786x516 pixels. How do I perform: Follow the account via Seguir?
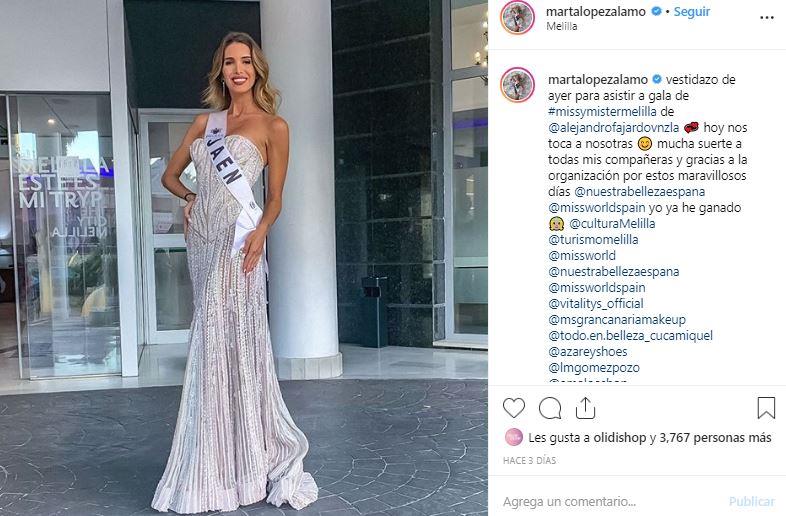click(692, 12)
